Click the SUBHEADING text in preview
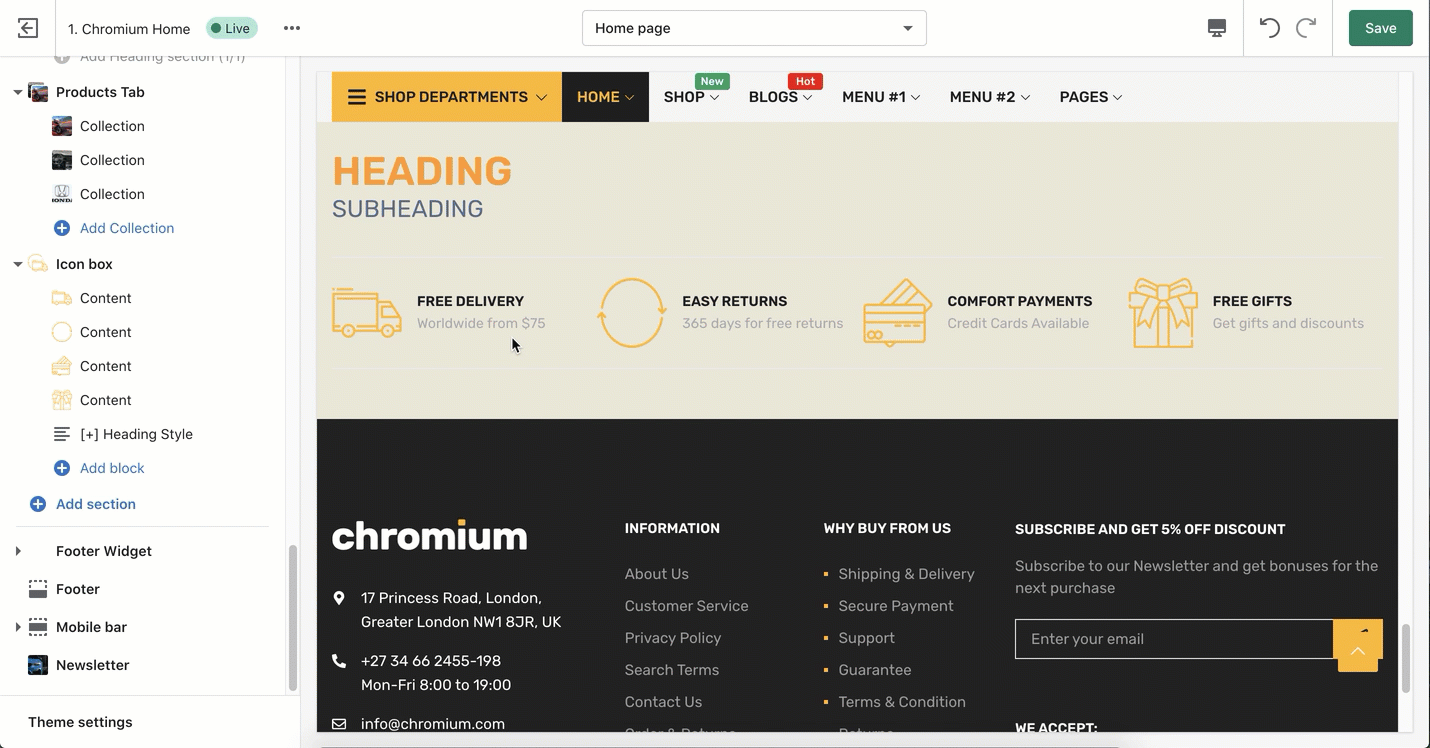 (x=408, y=209)
